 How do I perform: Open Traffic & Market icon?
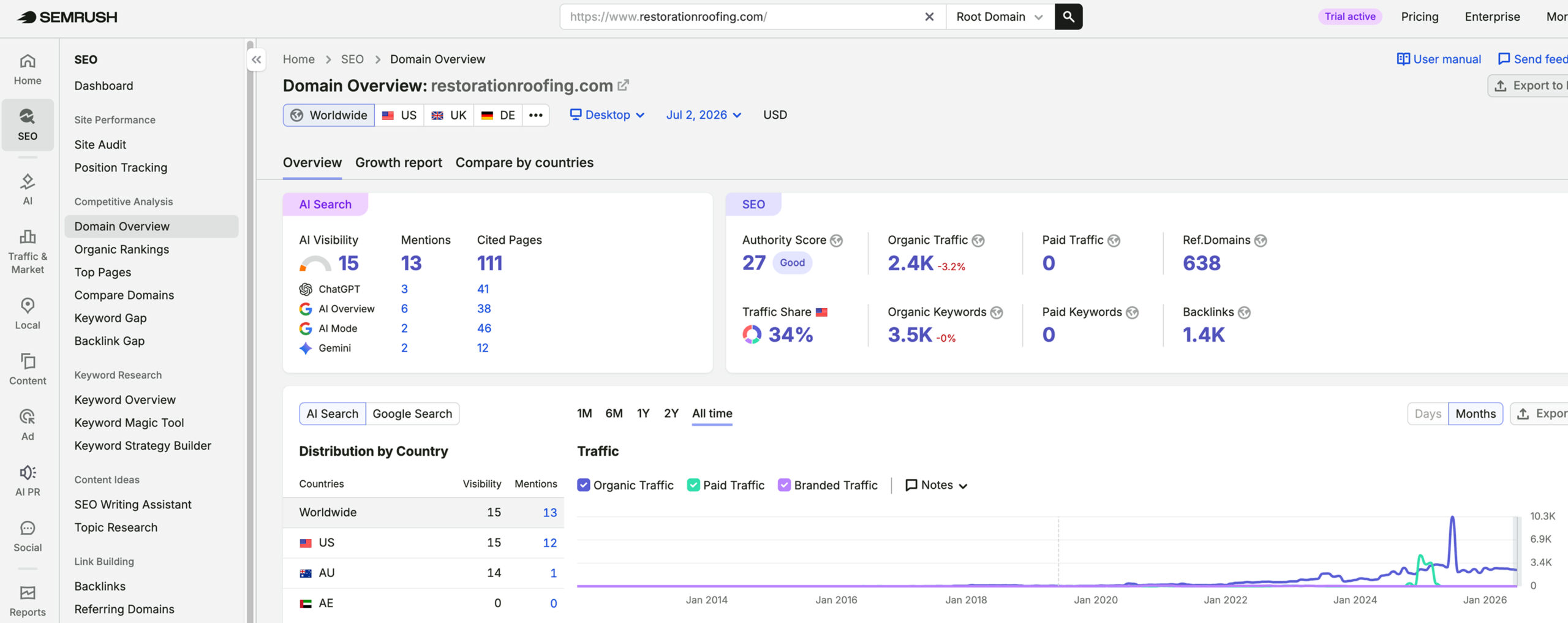[x=28, y=252]
